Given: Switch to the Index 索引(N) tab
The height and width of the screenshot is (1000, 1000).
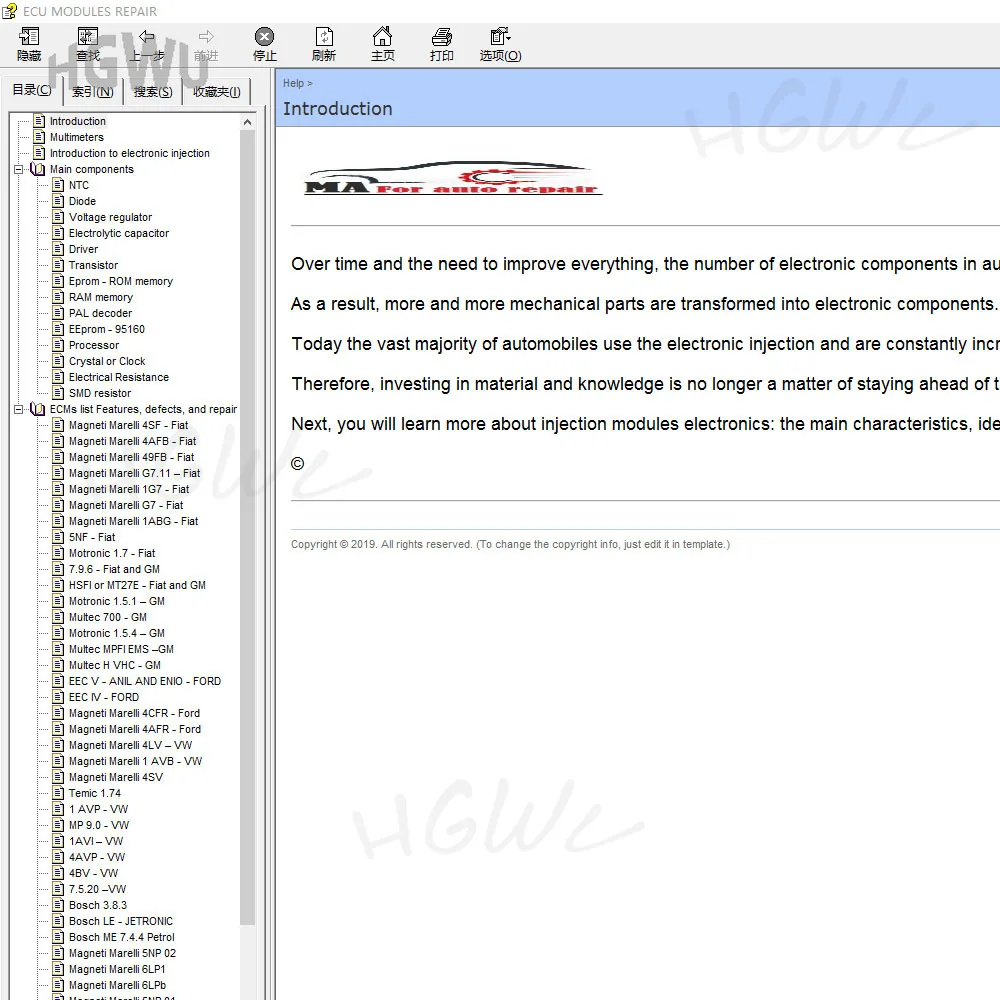Looking at the screenshot, I should [x=92, y=92].
